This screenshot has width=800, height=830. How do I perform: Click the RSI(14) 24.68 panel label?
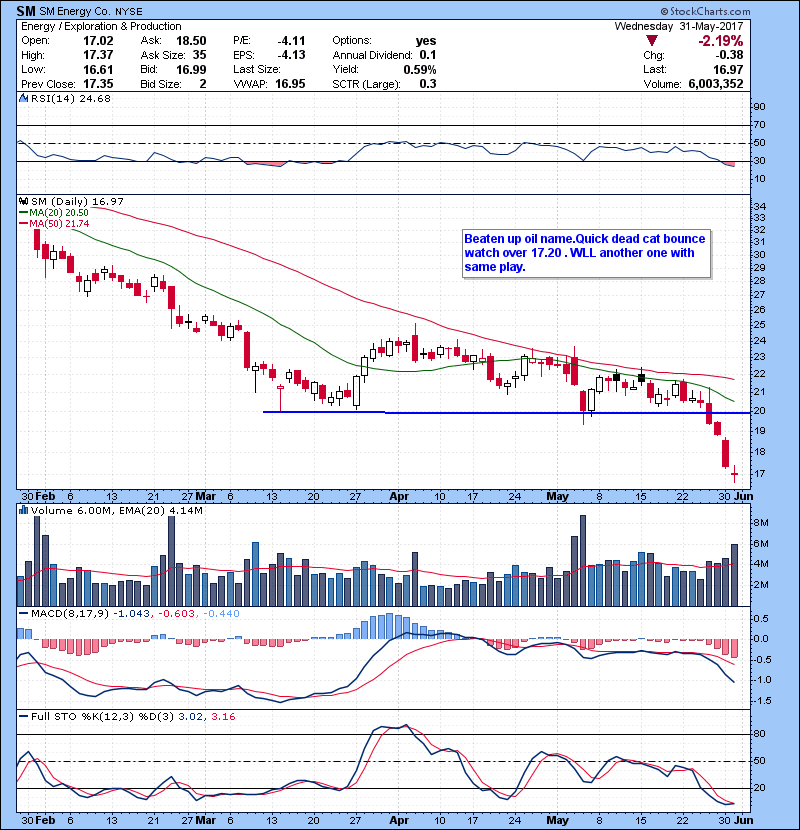71,98
